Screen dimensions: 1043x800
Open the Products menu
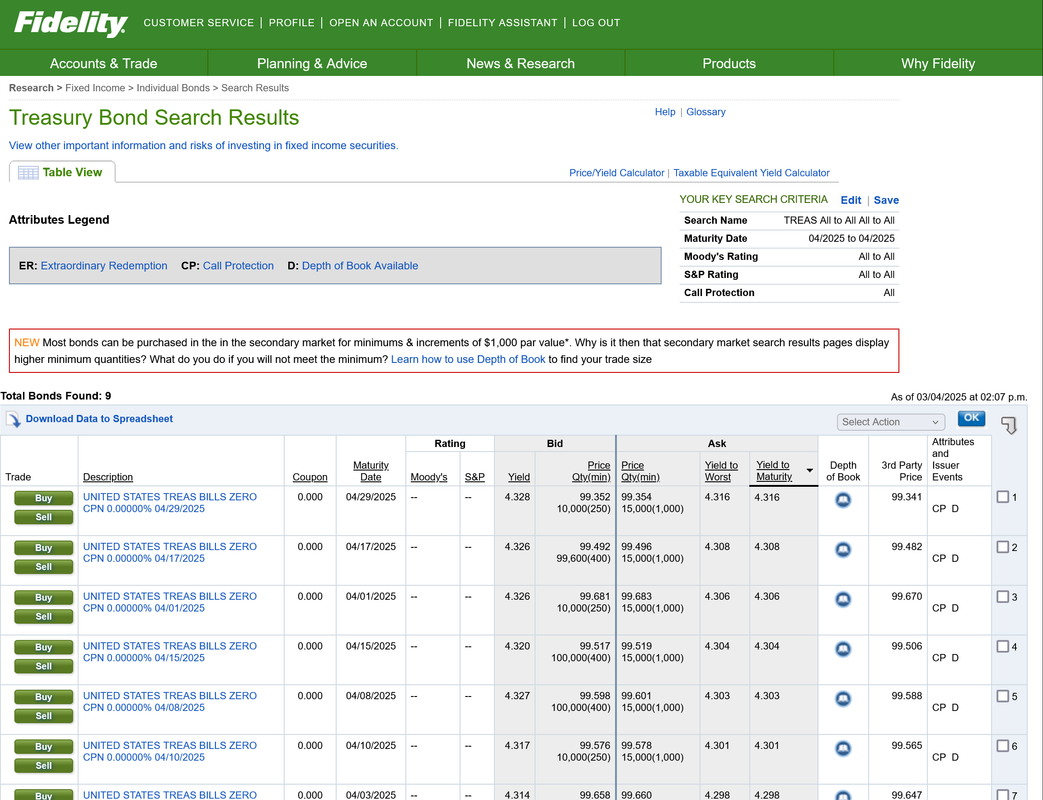tap(729, 63)
